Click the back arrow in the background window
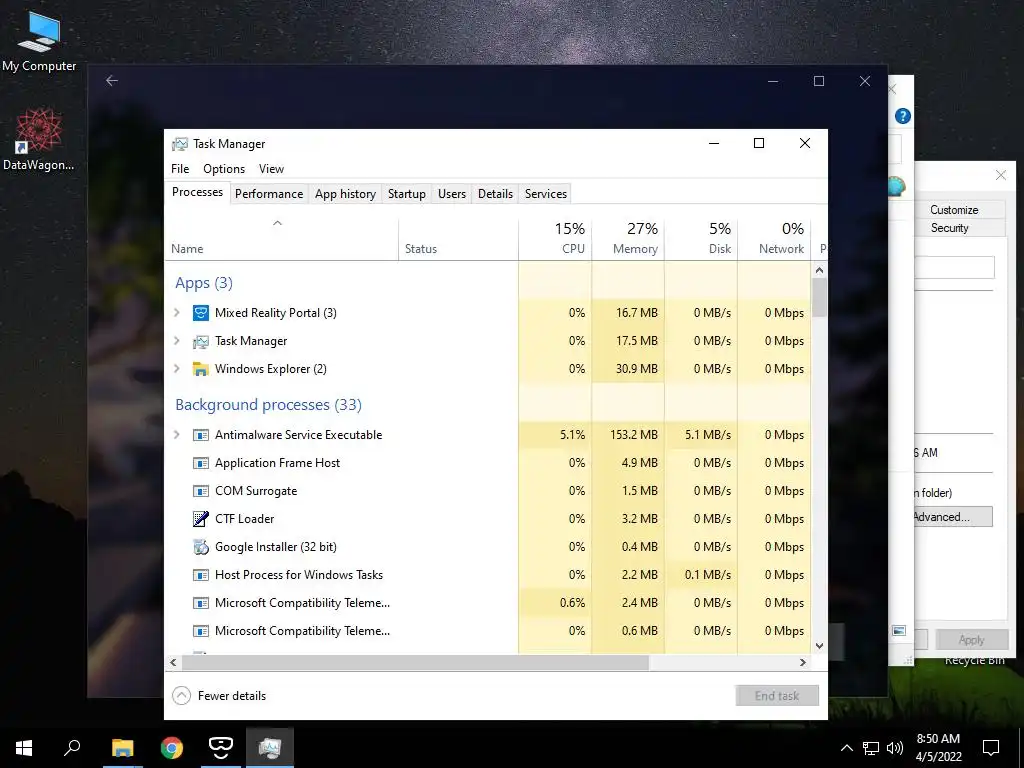Screen dimensions: 1024x768 click(112, 81)
